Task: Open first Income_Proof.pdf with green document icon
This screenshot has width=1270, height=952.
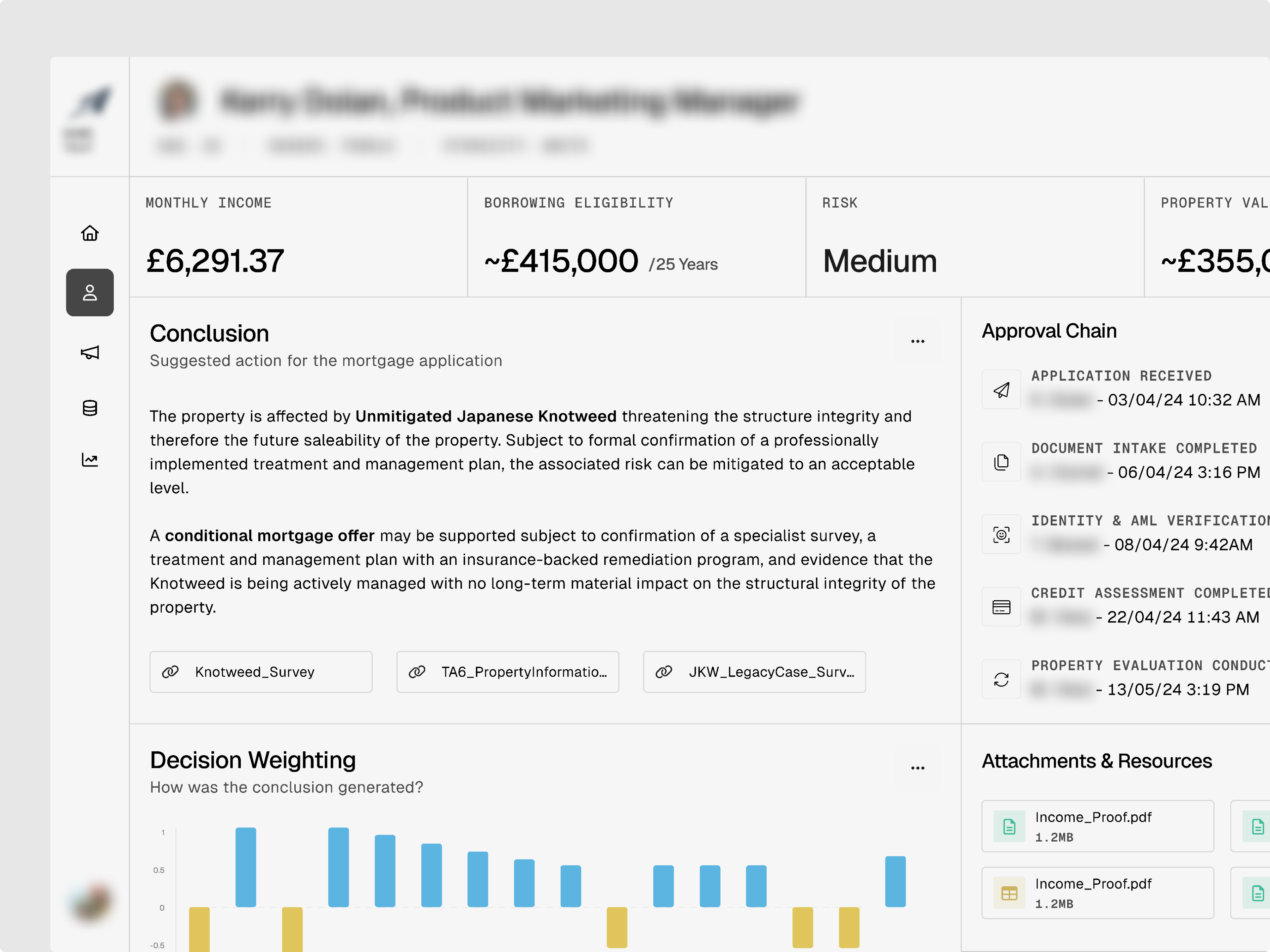Action: (1098, 826)
